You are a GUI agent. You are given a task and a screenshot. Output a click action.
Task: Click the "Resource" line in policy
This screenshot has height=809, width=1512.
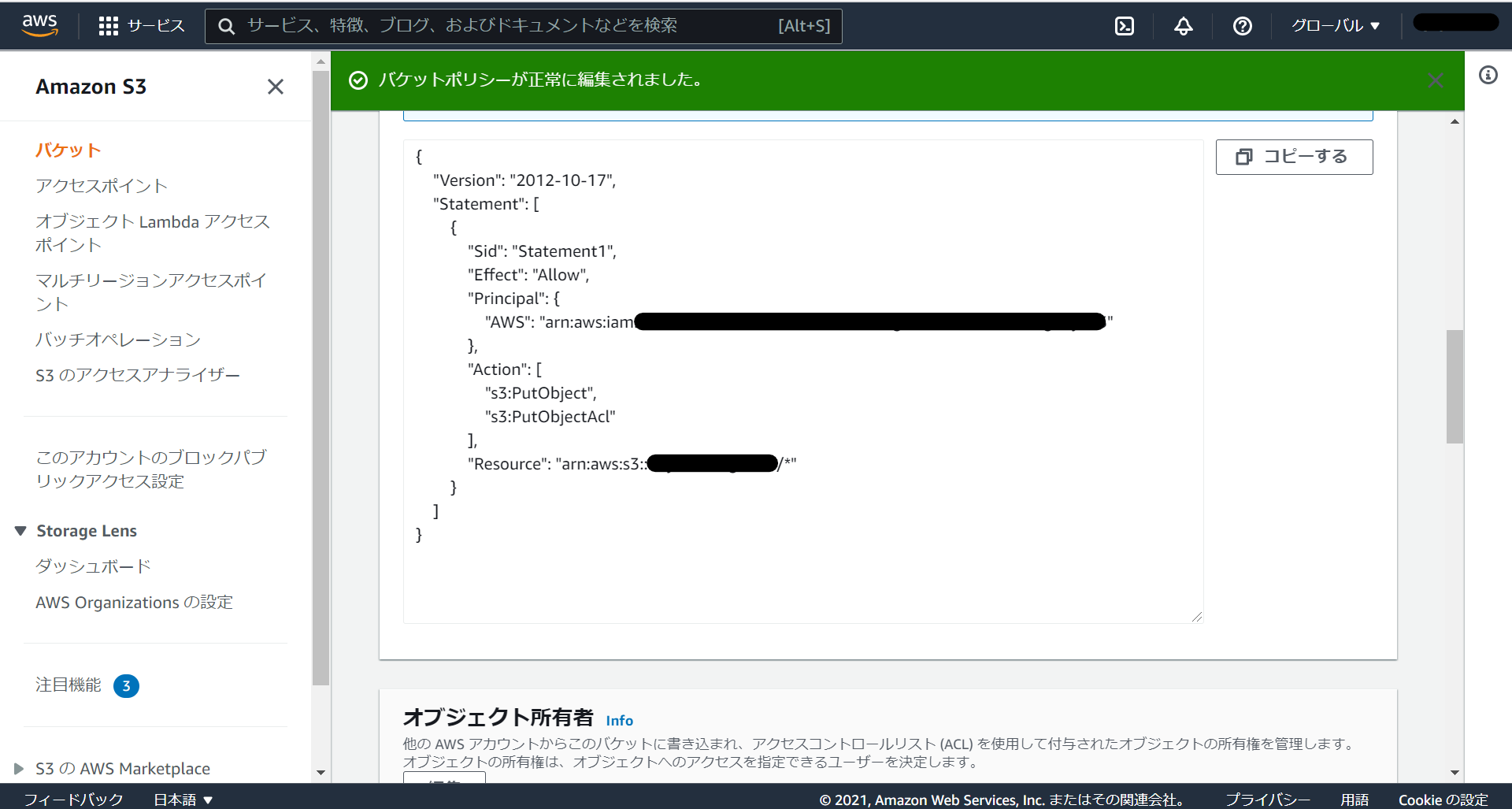point(632,464)
